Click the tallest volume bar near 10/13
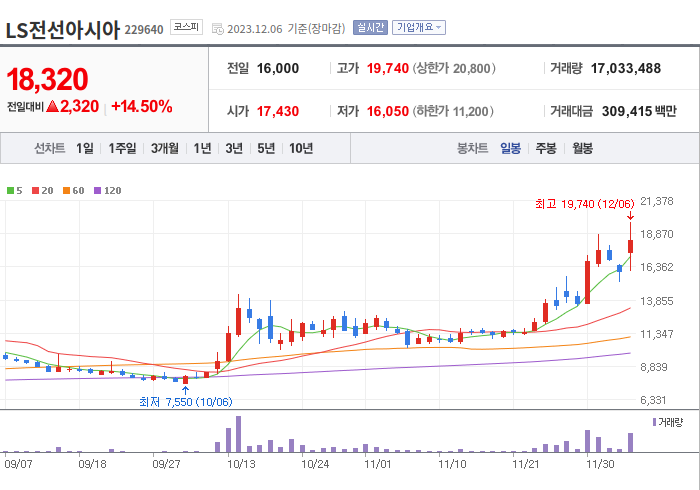This screenshot has height=490, width=700. coord(238,434)
